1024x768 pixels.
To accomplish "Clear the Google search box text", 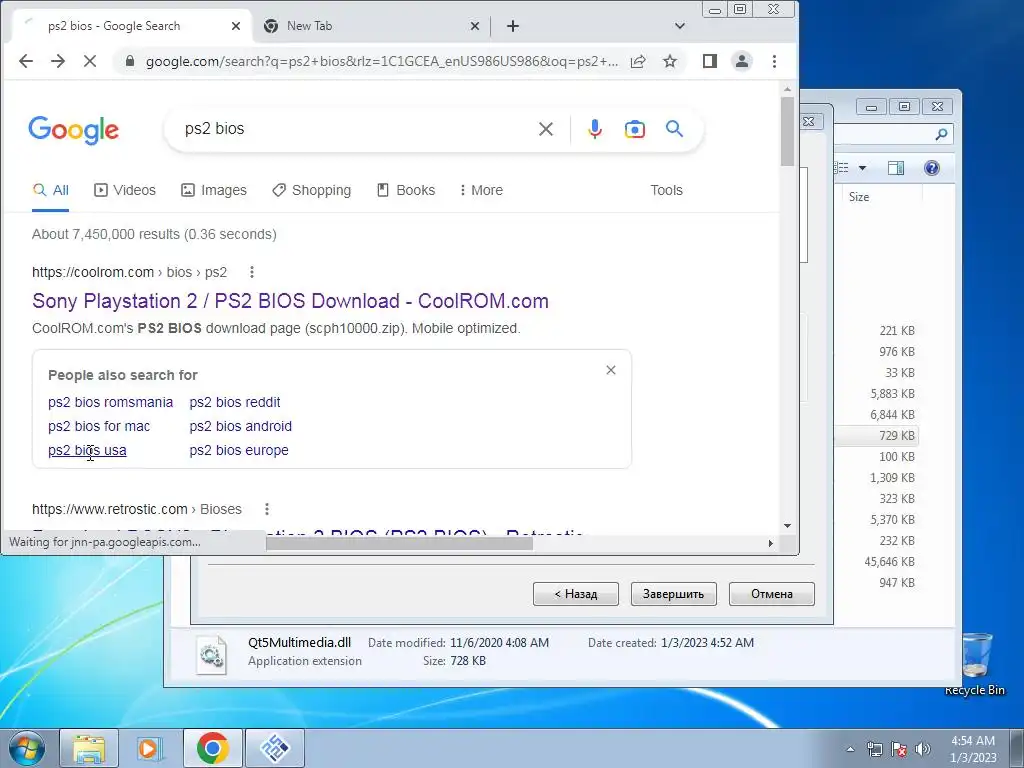I will pos(546,129).
